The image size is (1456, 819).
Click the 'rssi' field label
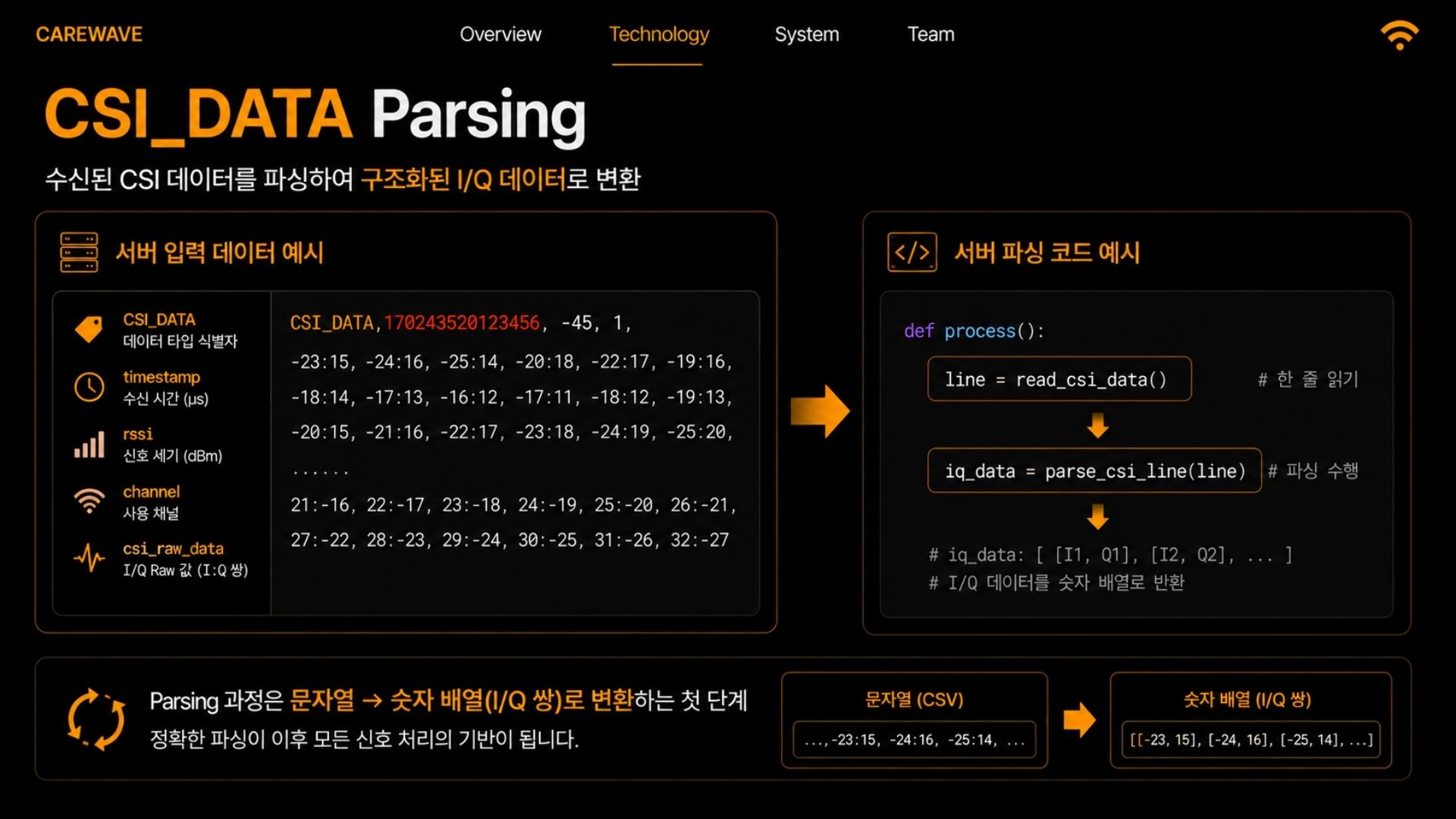pos(138,434)
